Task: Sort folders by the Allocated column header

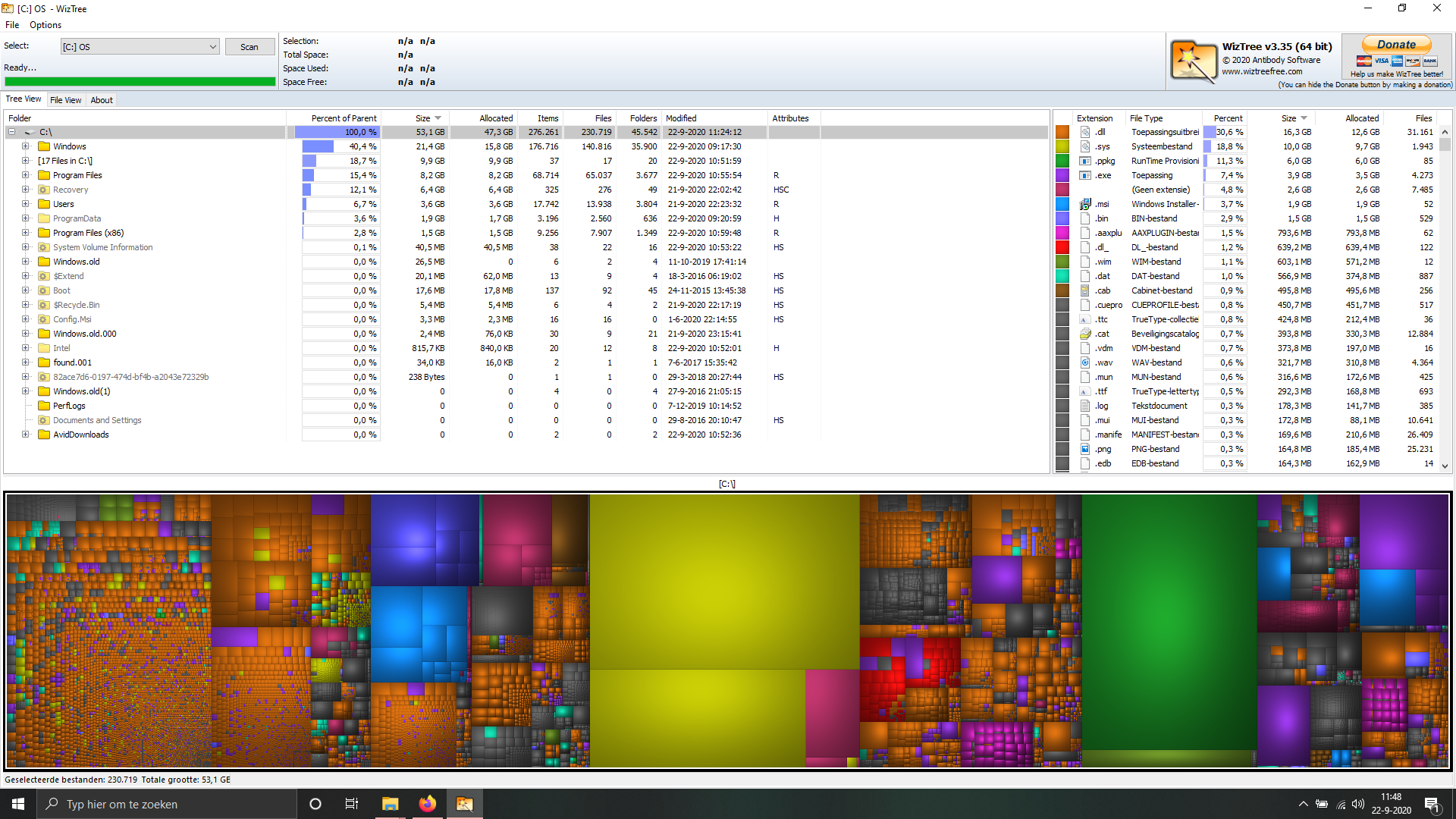Action: click(495, 118)
